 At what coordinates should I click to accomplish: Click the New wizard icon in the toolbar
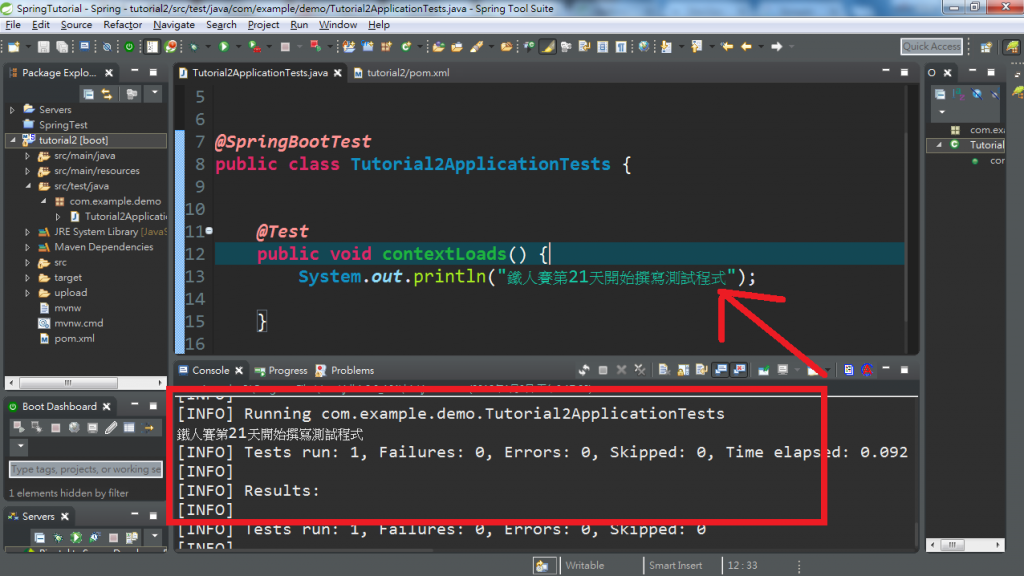(13, 47)
